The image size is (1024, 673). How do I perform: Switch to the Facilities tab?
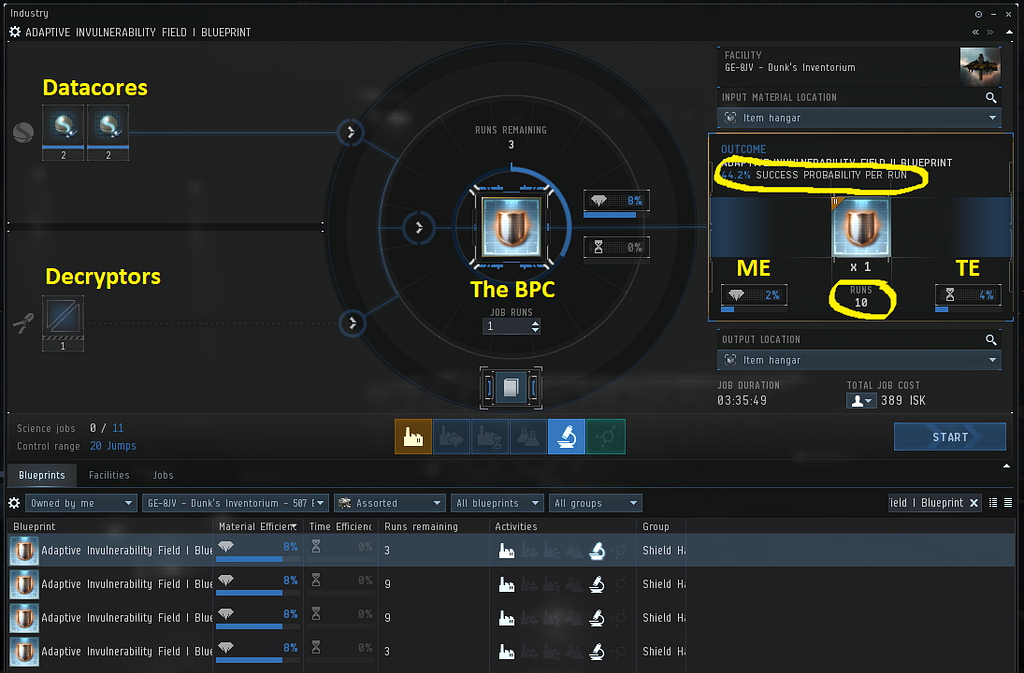coord(109,475)
